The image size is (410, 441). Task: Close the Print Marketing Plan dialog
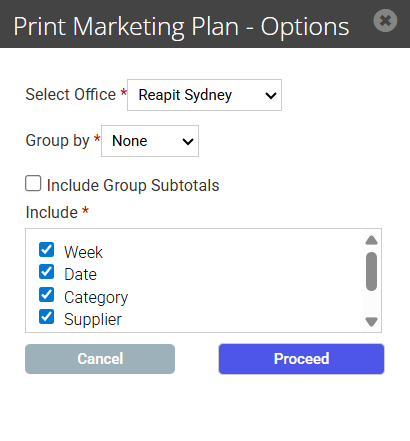tap(385, 21)
